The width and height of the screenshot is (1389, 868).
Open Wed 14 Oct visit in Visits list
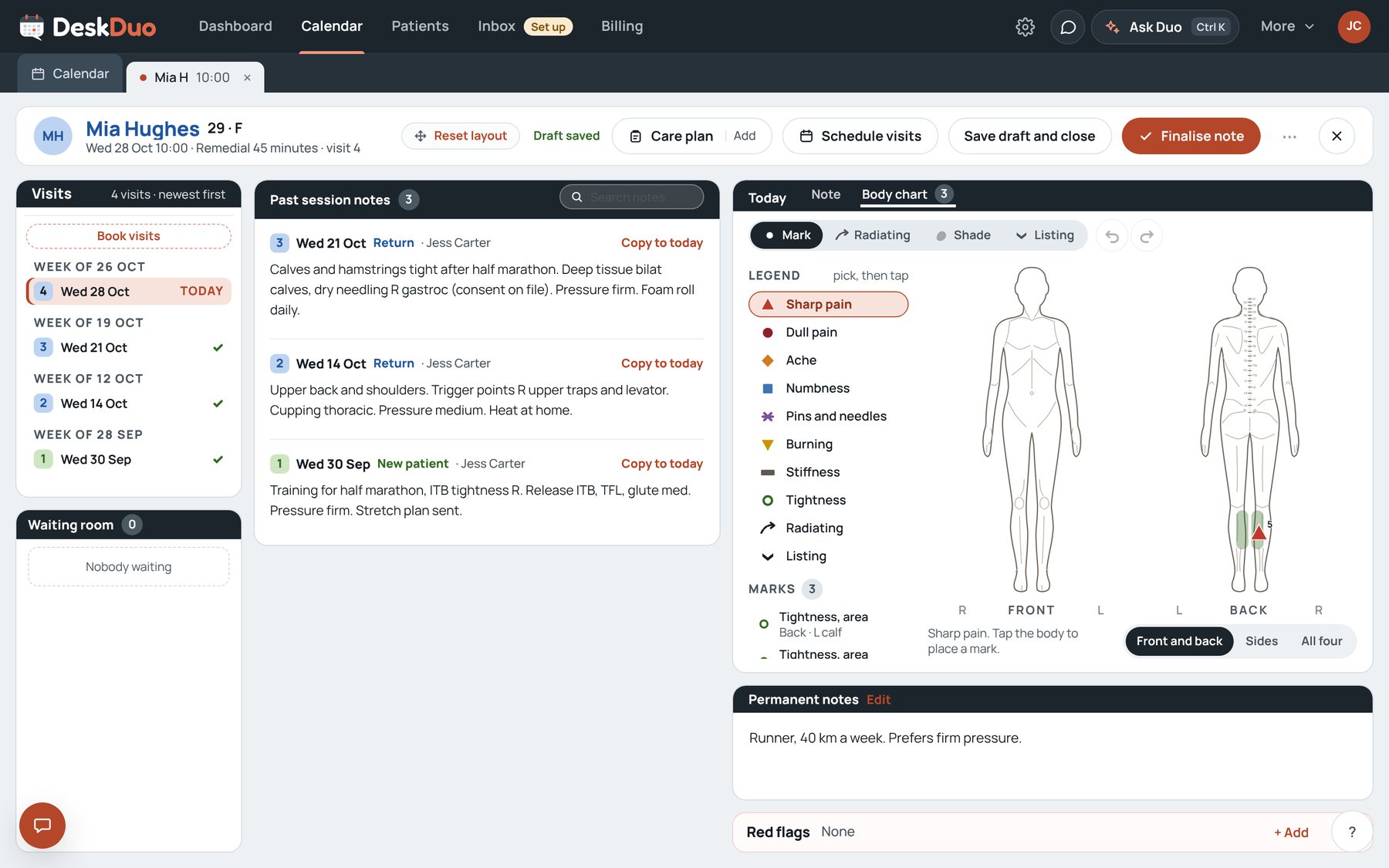pyautogui.click(x=129, y=403)
